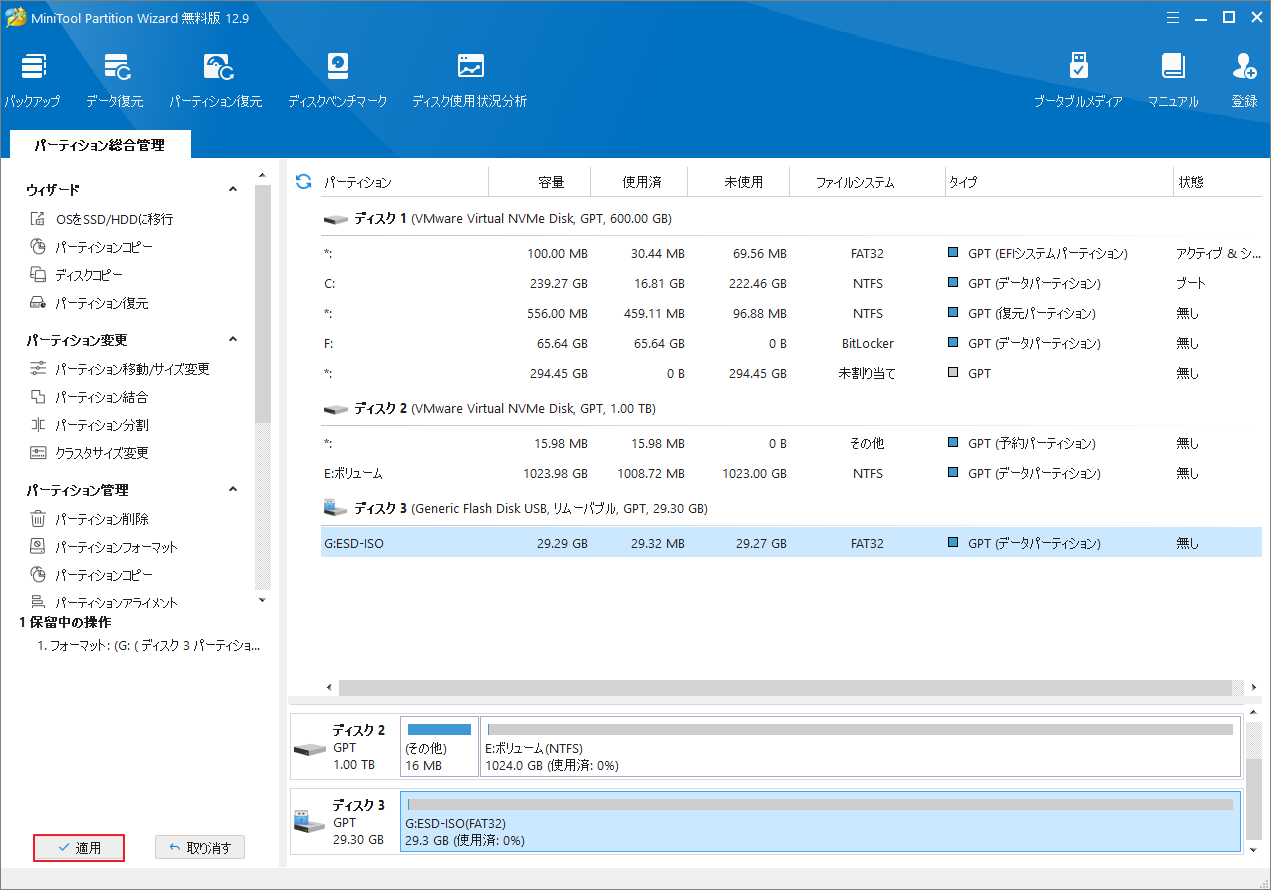Select the 556.00 MB recovery partition row

coord(791,313)
